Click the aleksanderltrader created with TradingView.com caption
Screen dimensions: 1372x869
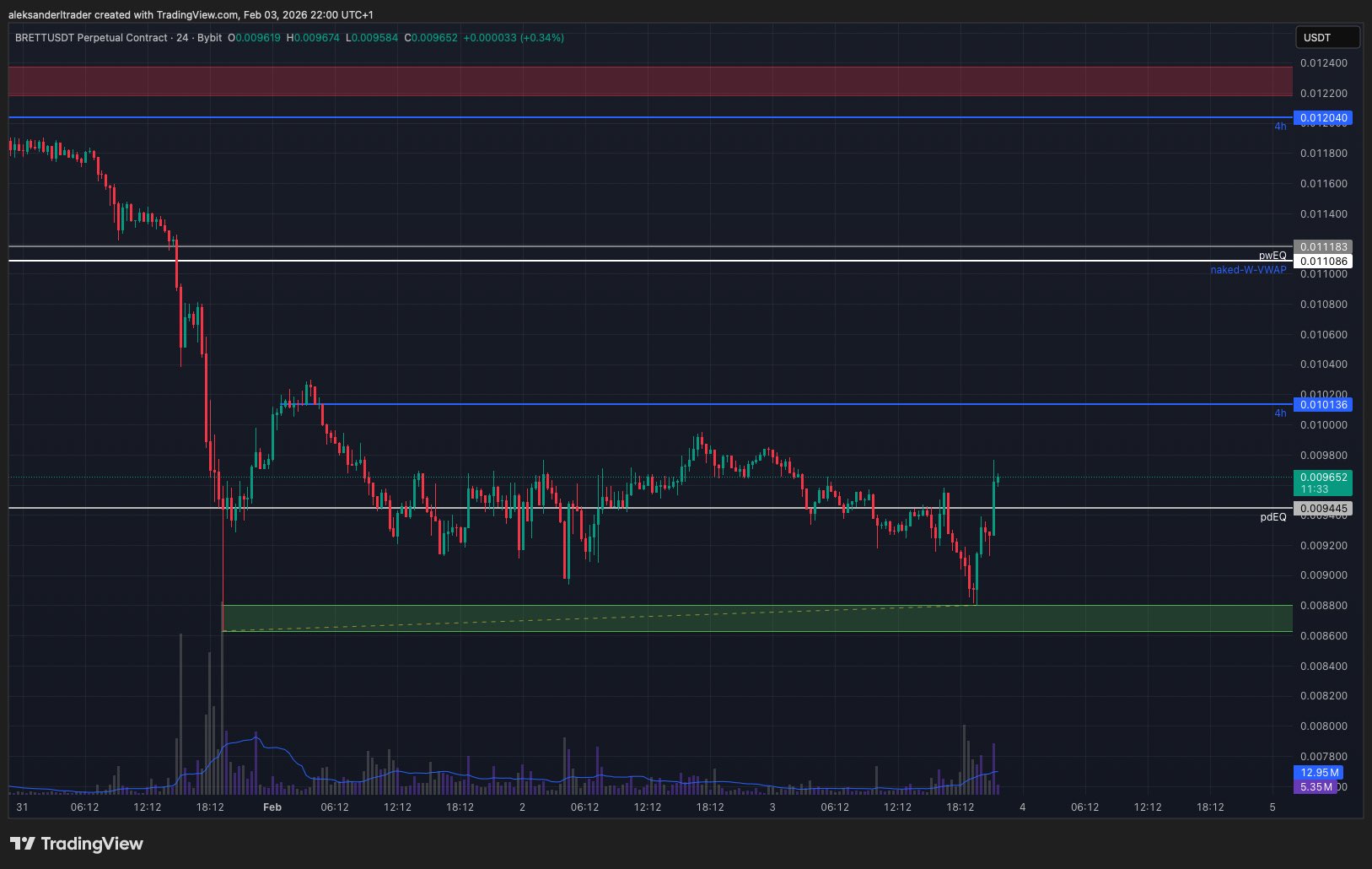point(191,14)
